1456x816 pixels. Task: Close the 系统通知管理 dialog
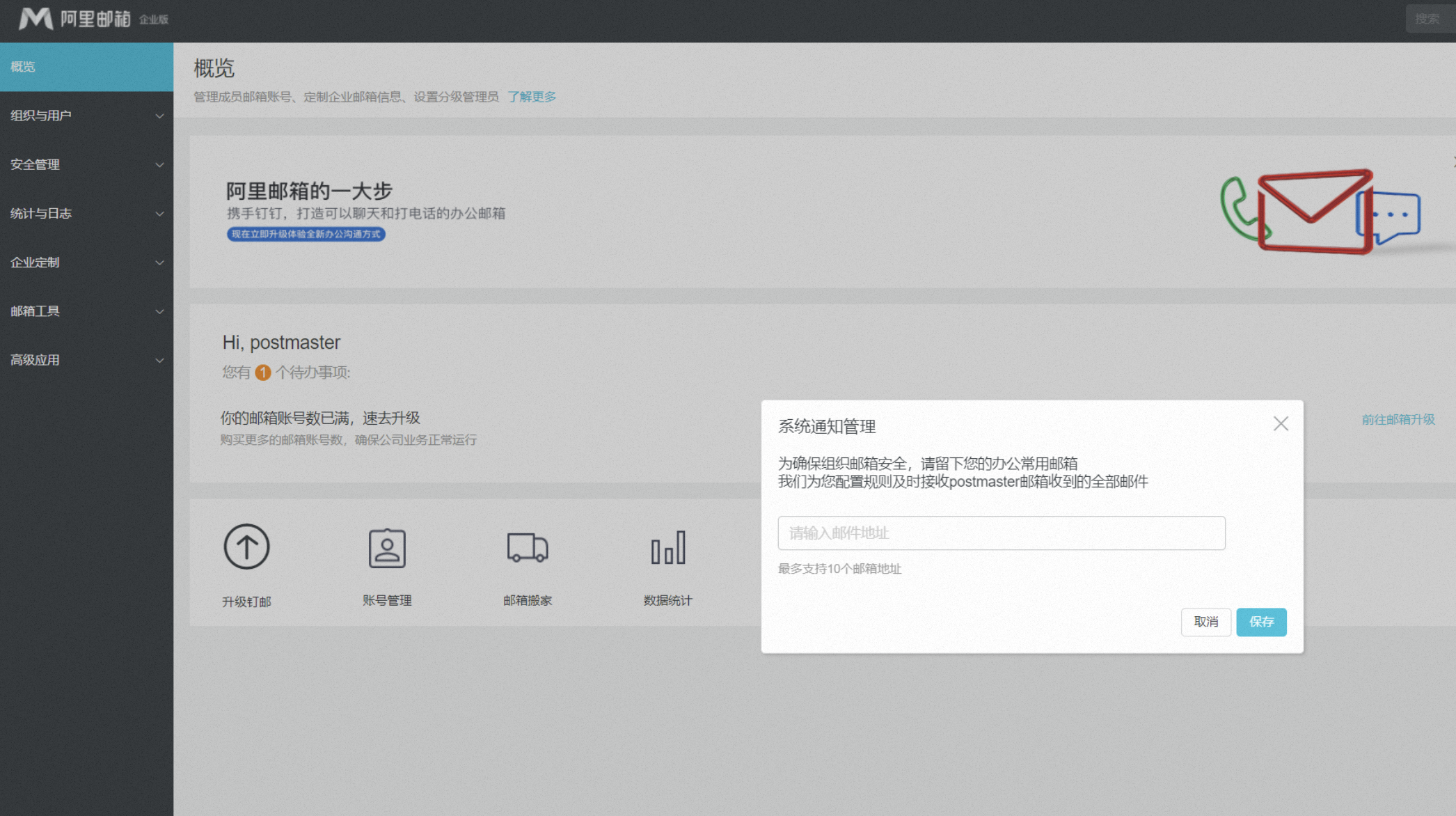point(1281,424)
